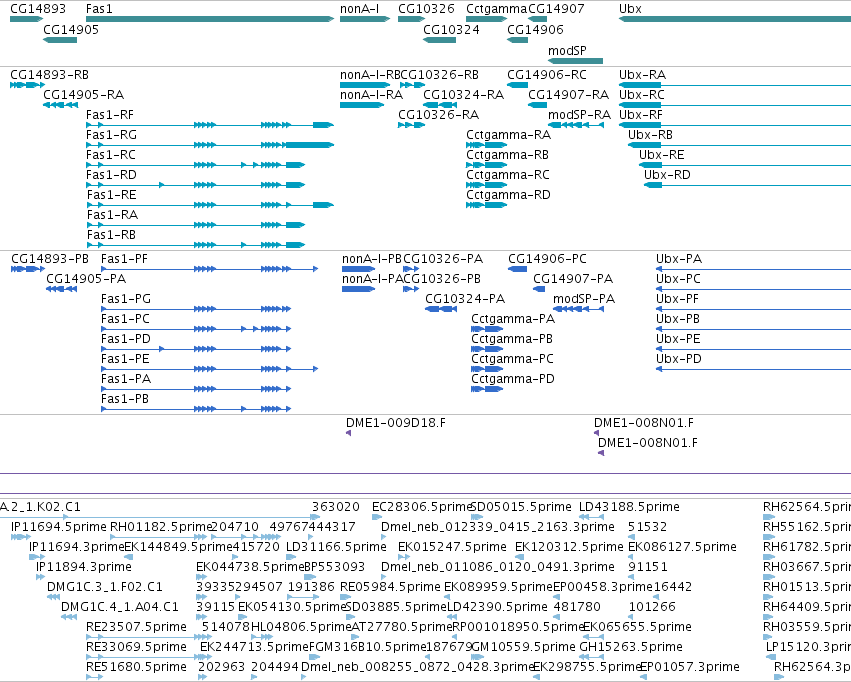This screenshot has height=682, width=851.
Task: Select the CG14905-RA transcript label
Action: pos(84,94)
